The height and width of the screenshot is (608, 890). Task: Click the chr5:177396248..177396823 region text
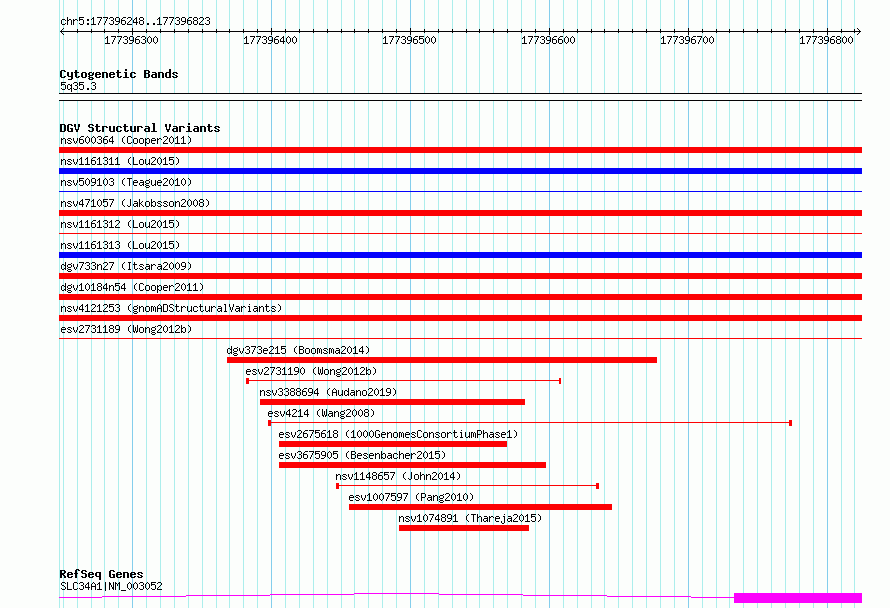pos(135,22)
